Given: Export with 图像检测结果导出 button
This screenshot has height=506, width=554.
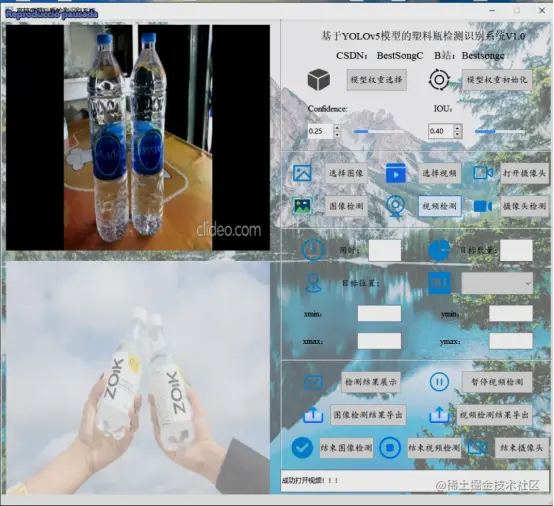Looking at the screenshot, I should coord(368,415).
